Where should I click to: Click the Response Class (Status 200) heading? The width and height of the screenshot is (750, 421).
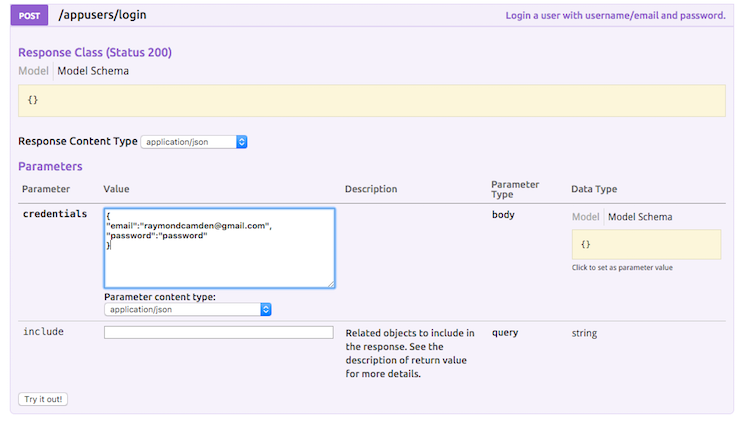[x=95, y=52]
